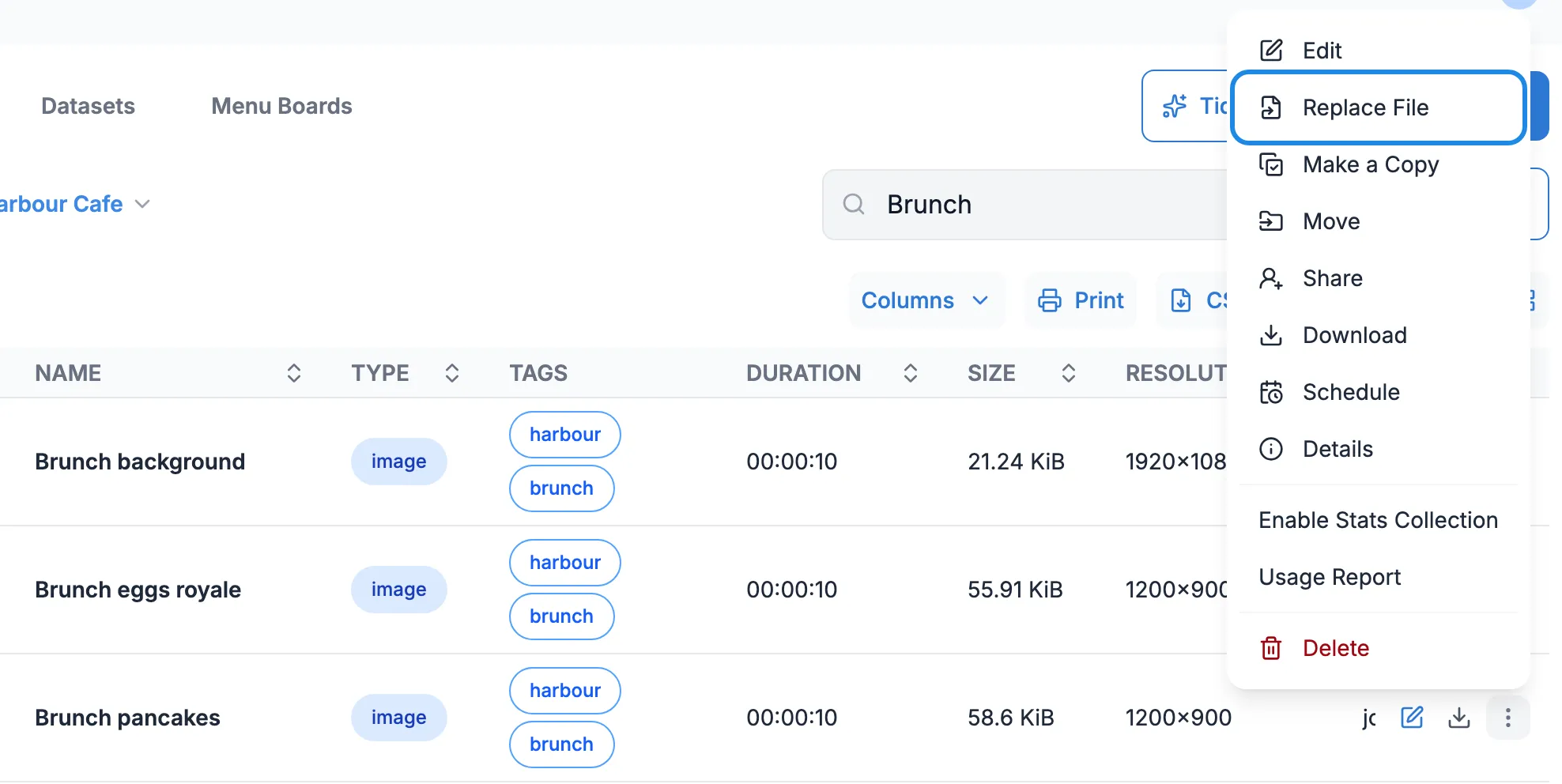Click the CSV export button
Viewport: 1562px width, 784px height.
tap(1192, 300)
